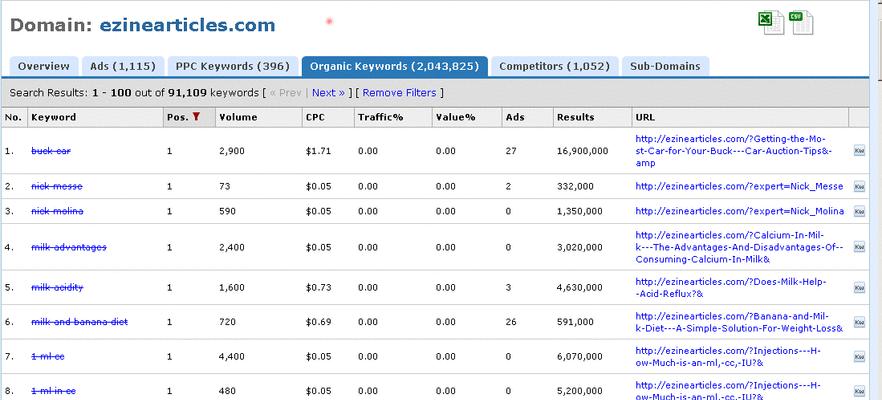
Task: Open the Overview tab
Action: click(x=44, y=66)
